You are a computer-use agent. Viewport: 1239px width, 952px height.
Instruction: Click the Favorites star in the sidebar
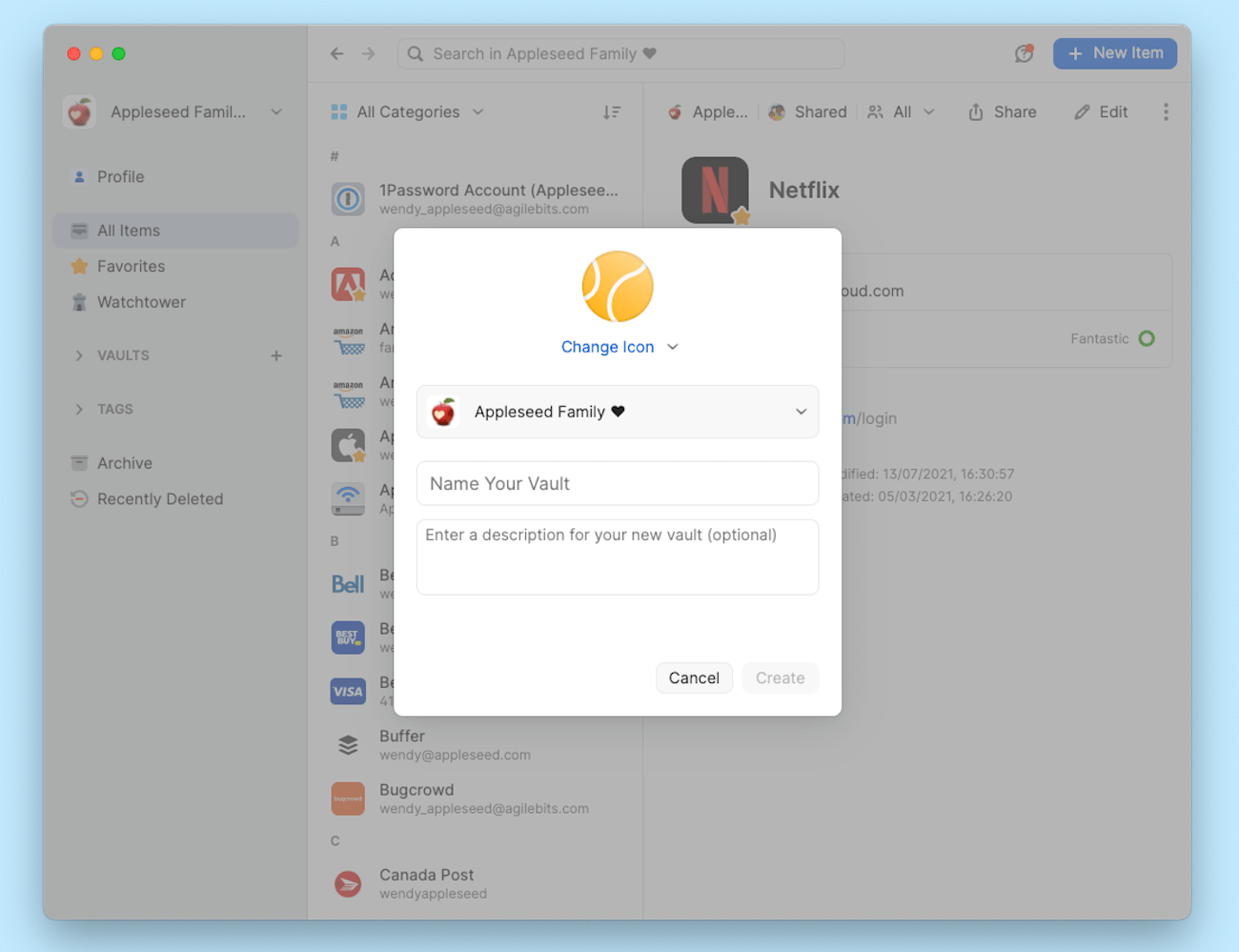tap(78, 266)
